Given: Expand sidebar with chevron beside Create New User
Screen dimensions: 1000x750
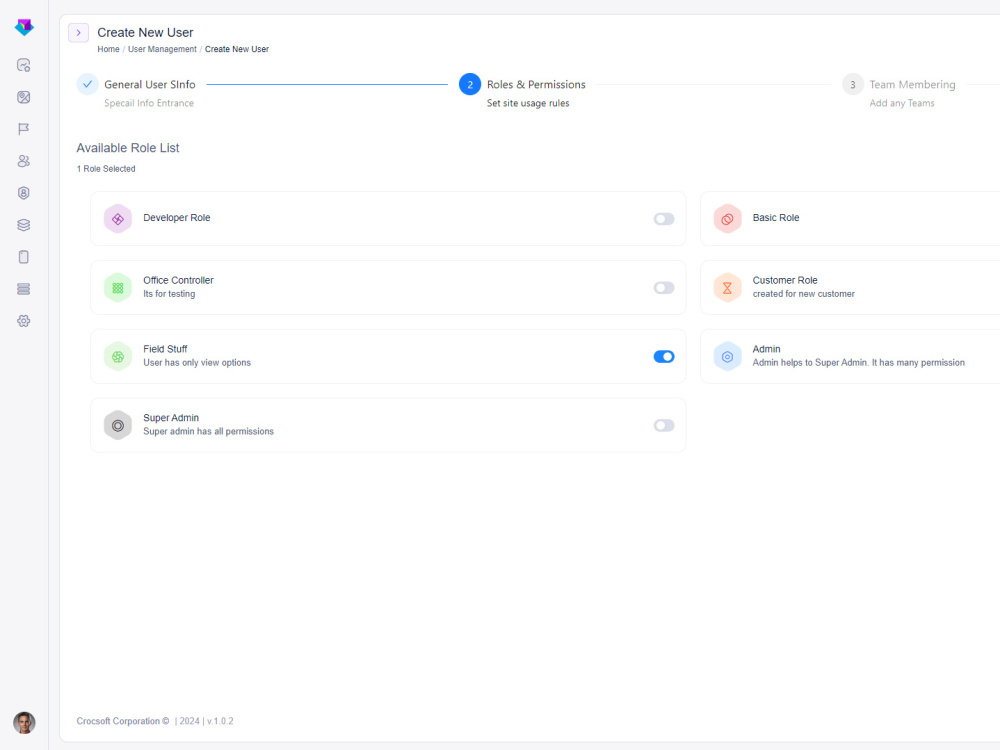Looking at the screenshot, I should 78,33.
